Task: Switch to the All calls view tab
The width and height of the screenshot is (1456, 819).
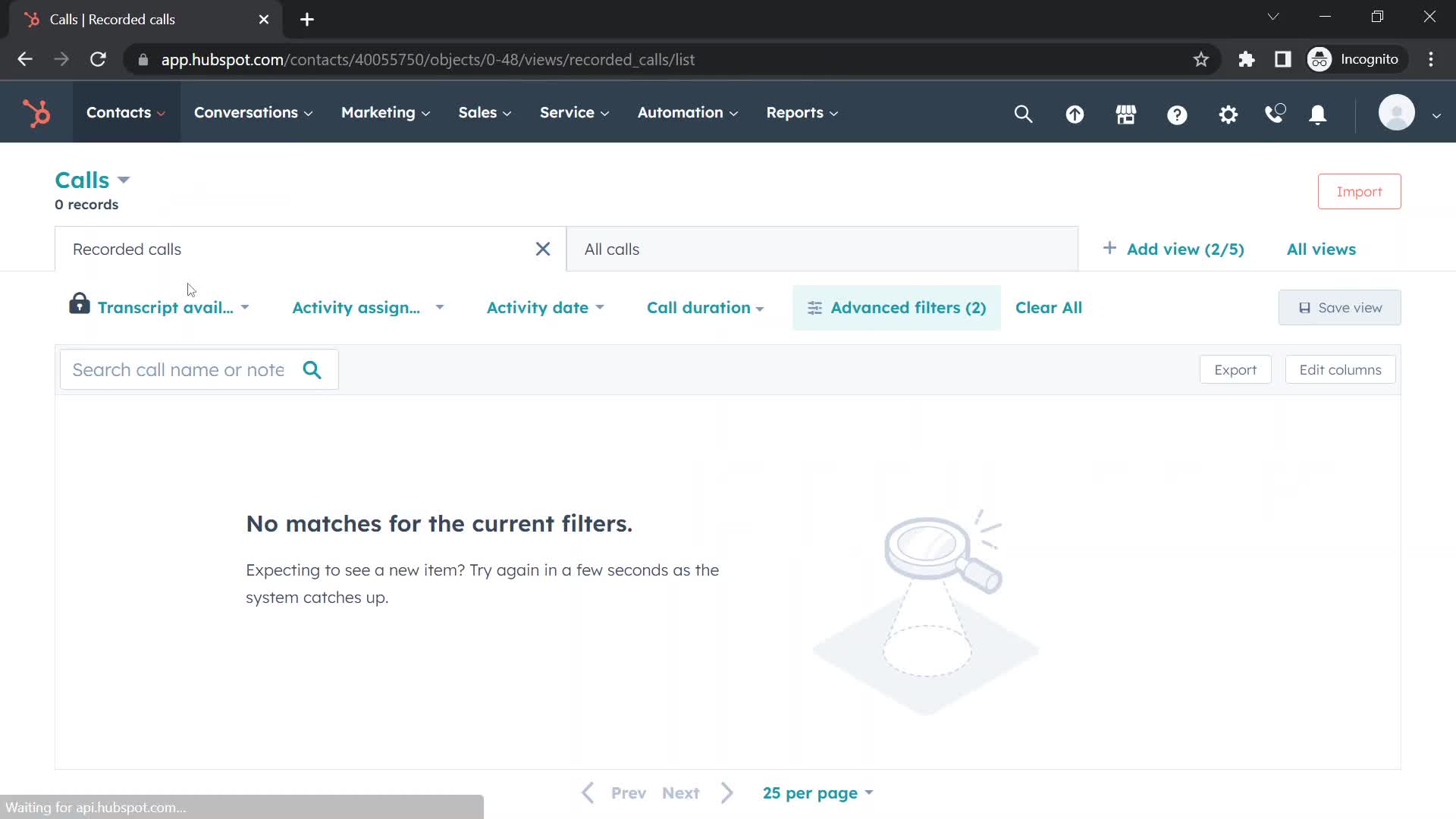Action: coord(612,249)
